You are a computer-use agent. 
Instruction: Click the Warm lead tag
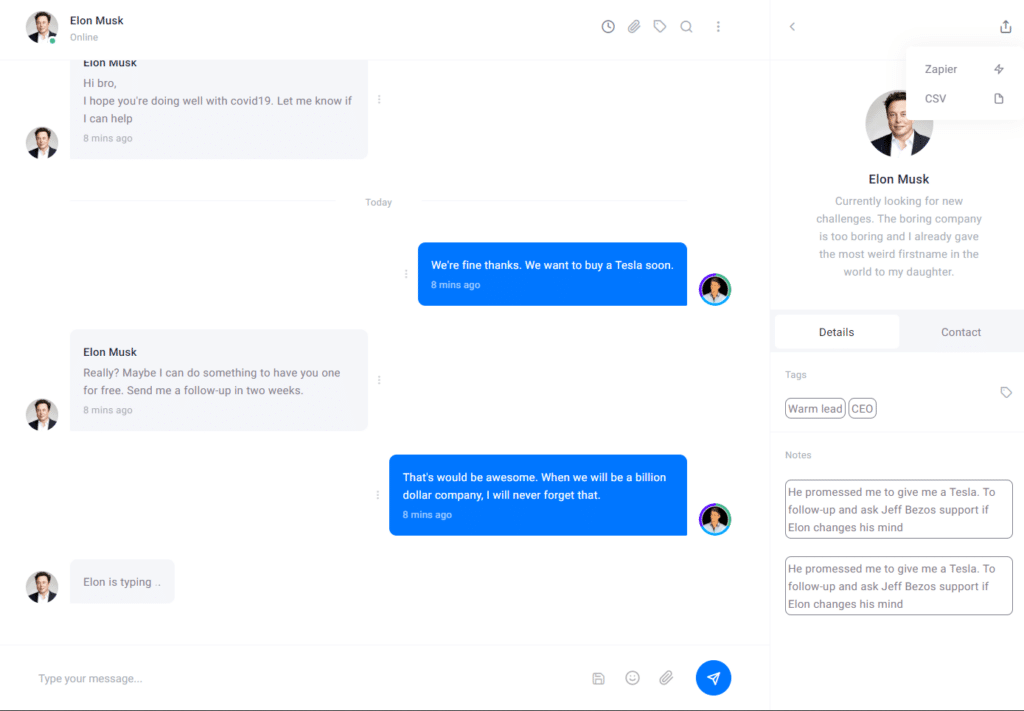pyautogui.click(x=815, y=409)
